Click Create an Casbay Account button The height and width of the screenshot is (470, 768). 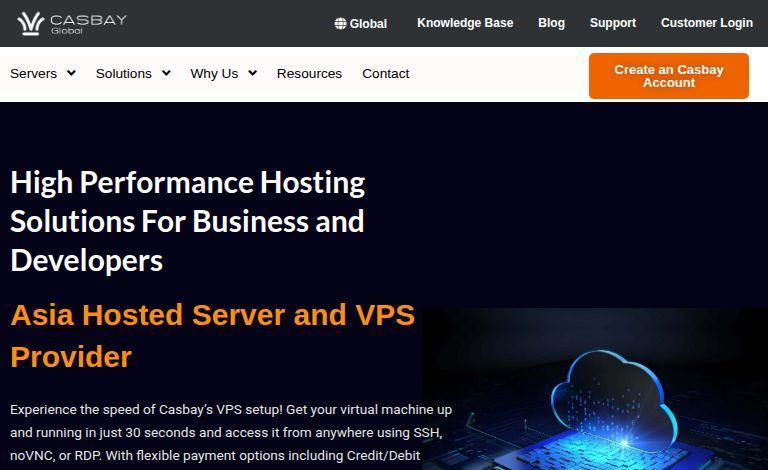pos(669,76)
